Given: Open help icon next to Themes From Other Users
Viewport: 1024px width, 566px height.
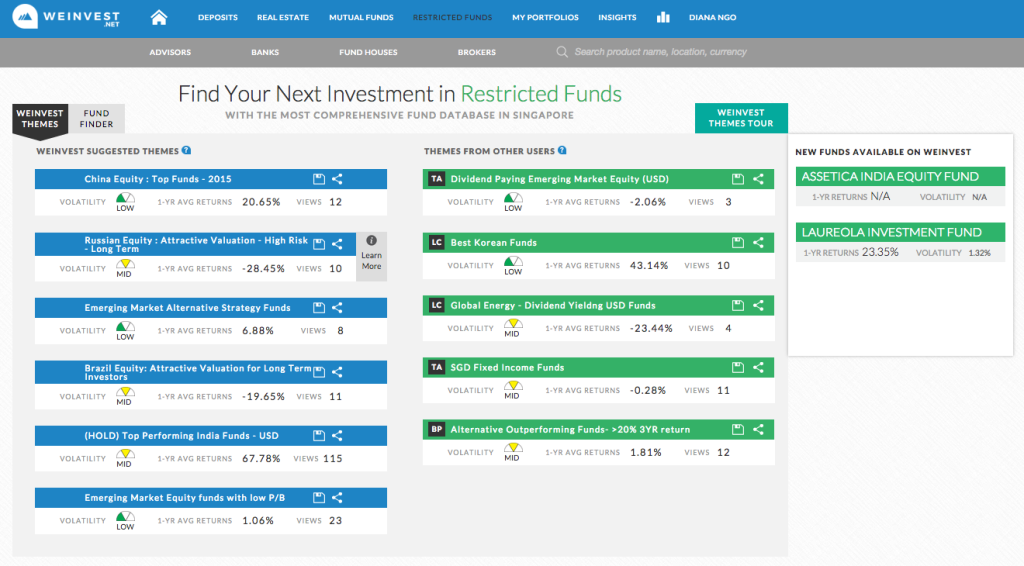Looking at the screenshot, I should click(x=562, y=151).
